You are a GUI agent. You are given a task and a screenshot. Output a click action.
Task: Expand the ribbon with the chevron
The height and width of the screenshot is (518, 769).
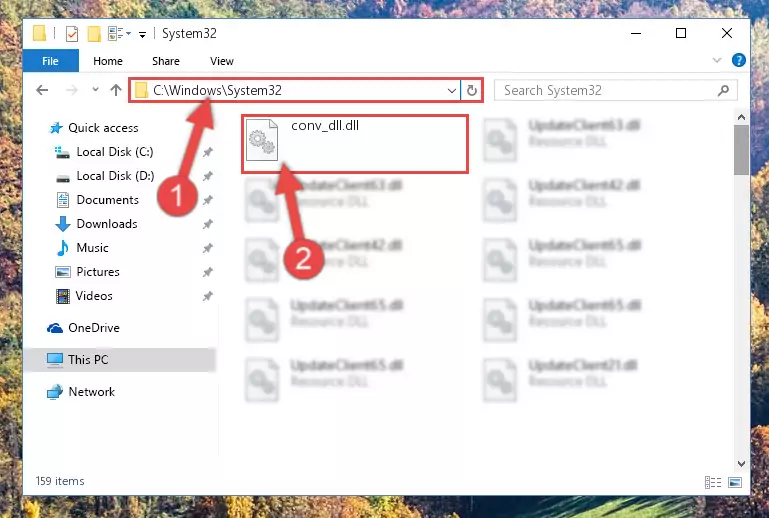pos(717,60)
